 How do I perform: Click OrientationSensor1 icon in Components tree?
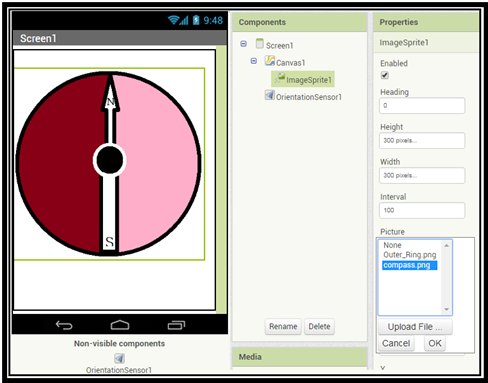pyautogui.click(x=270, y=95)
